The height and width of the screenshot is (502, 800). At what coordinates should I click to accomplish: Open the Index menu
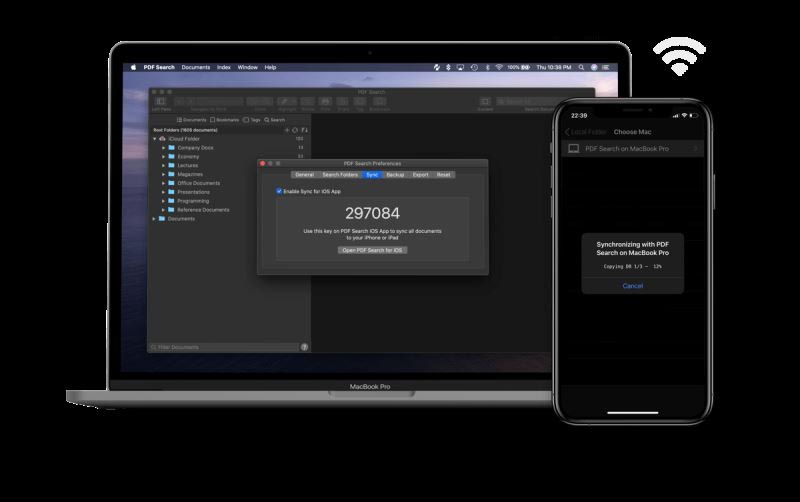tap(223, 67)
